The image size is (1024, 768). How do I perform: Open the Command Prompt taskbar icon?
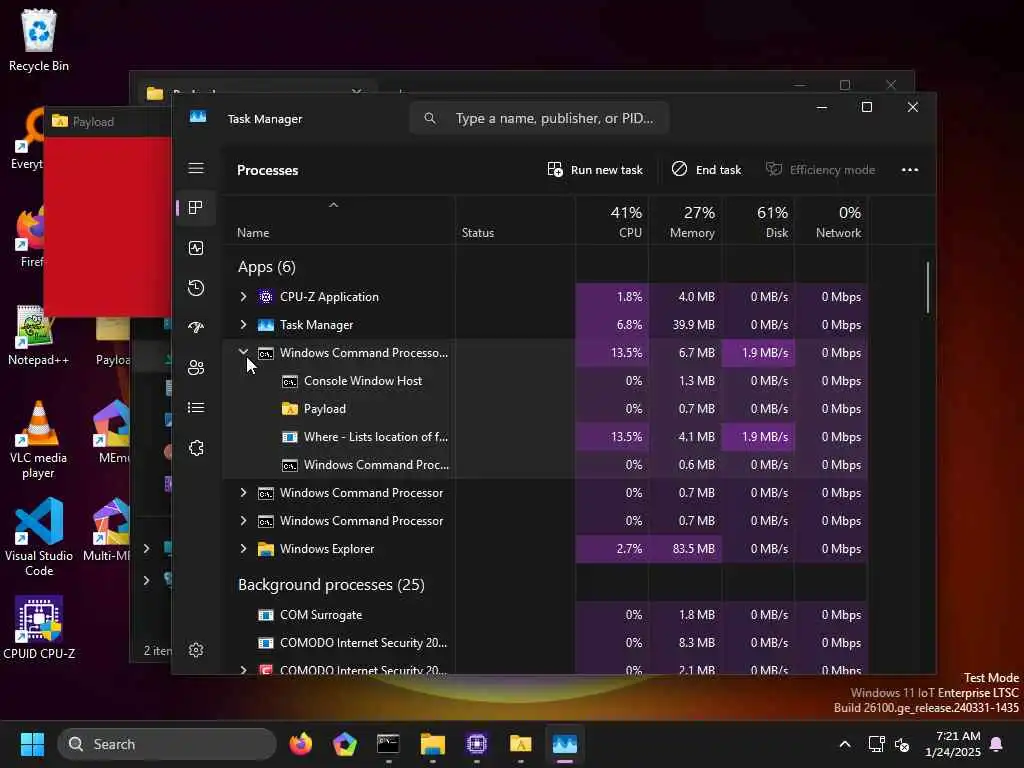[388, 744]
